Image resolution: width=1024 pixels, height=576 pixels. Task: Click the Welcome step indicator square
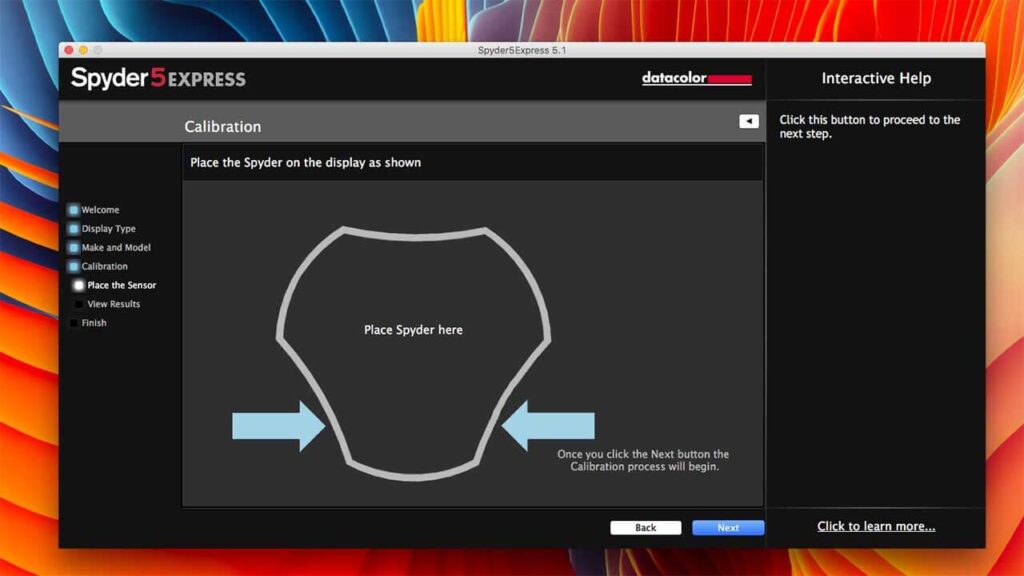[x=74, y=210]
